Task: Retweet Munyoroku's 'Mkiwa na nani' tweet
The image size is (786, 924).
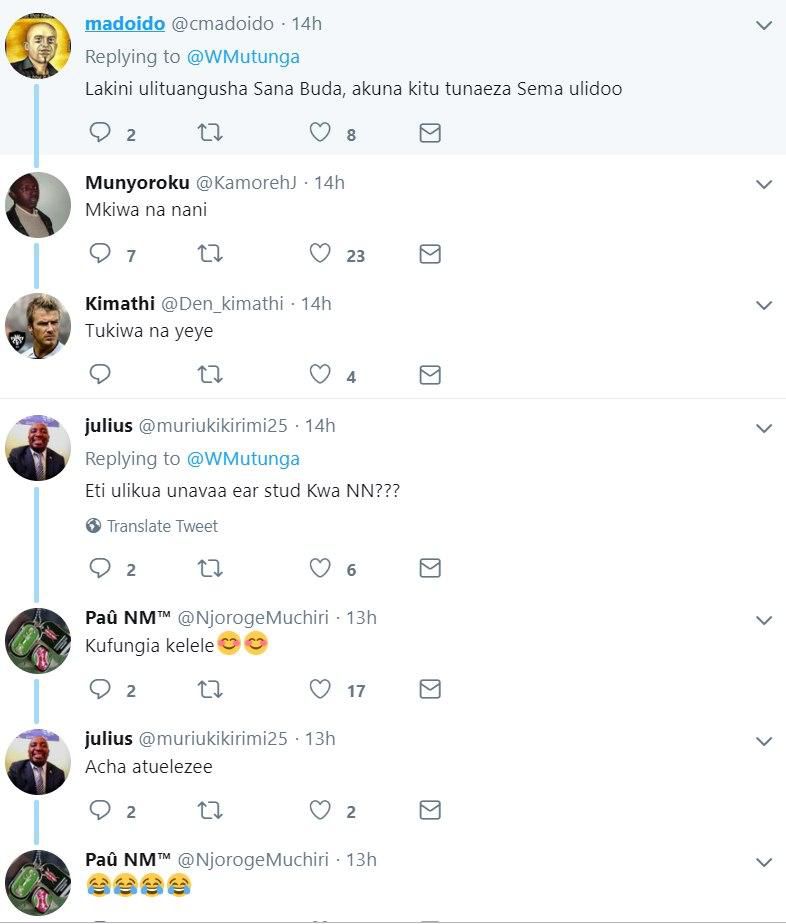Action: pos(210,254)
